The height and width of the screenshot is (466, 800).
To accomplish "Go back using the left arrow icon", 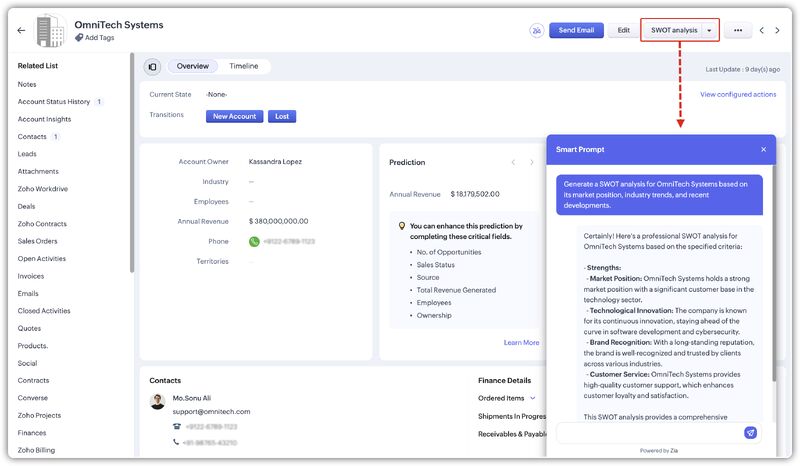I will (21, 31).
